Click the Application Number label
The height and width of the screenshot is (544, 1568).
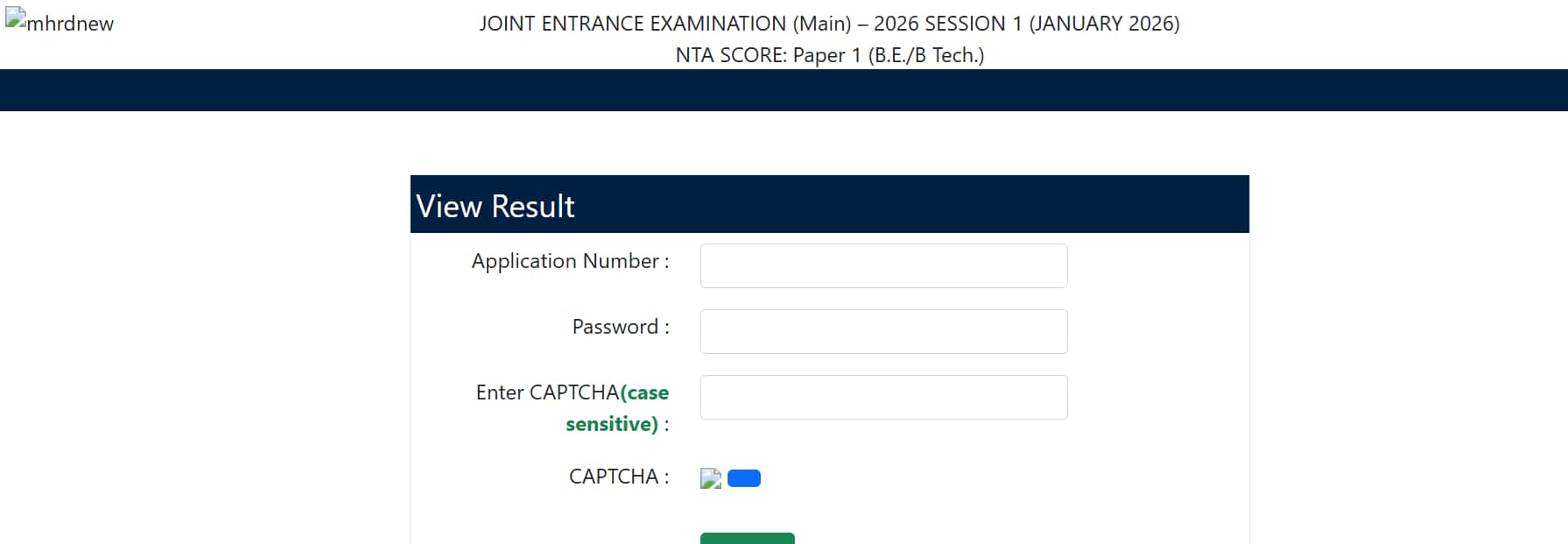pyautogui.click(x=570, y=261)
